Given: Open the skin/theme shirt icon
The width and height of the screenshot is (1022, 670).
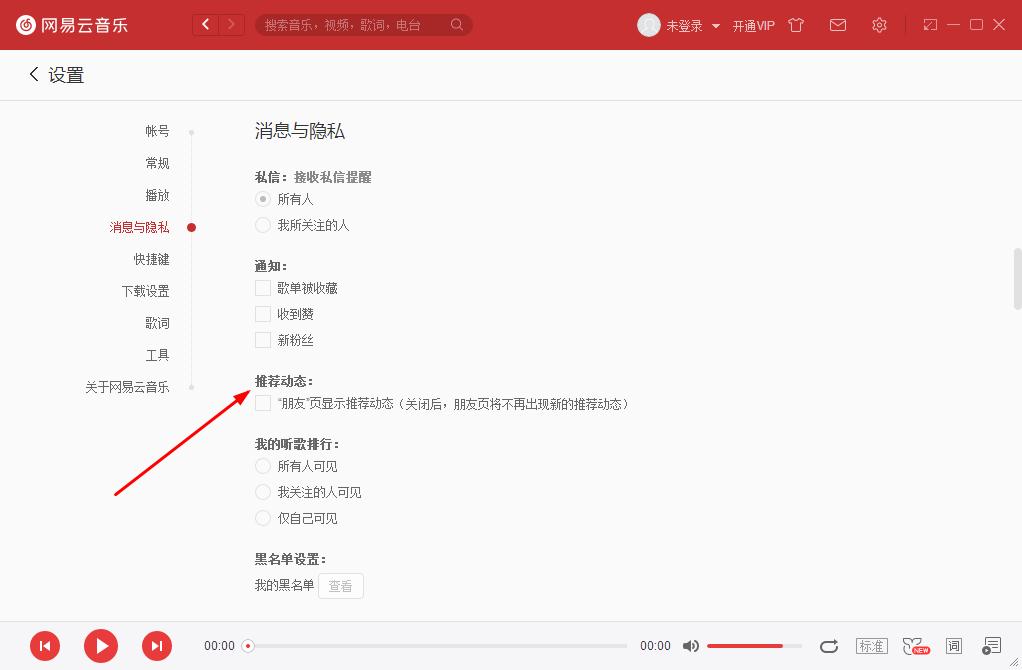Looking at the screenshot, I should coord(795,25).
